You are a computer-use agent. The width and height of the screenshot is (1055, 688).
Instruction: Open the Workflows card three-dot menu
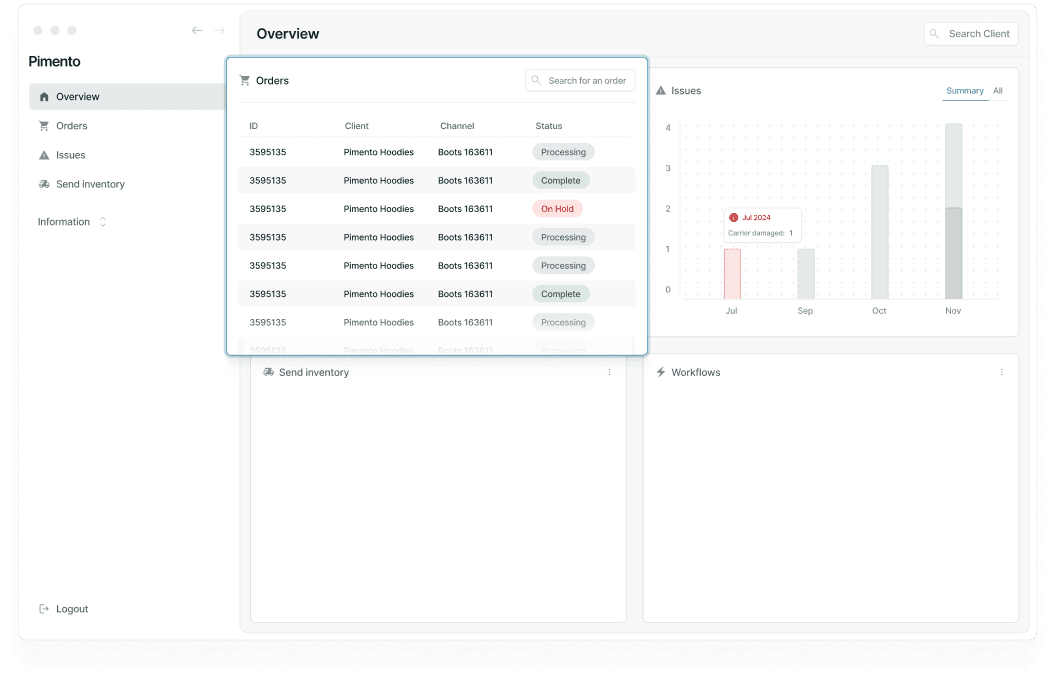point(1001,372)
